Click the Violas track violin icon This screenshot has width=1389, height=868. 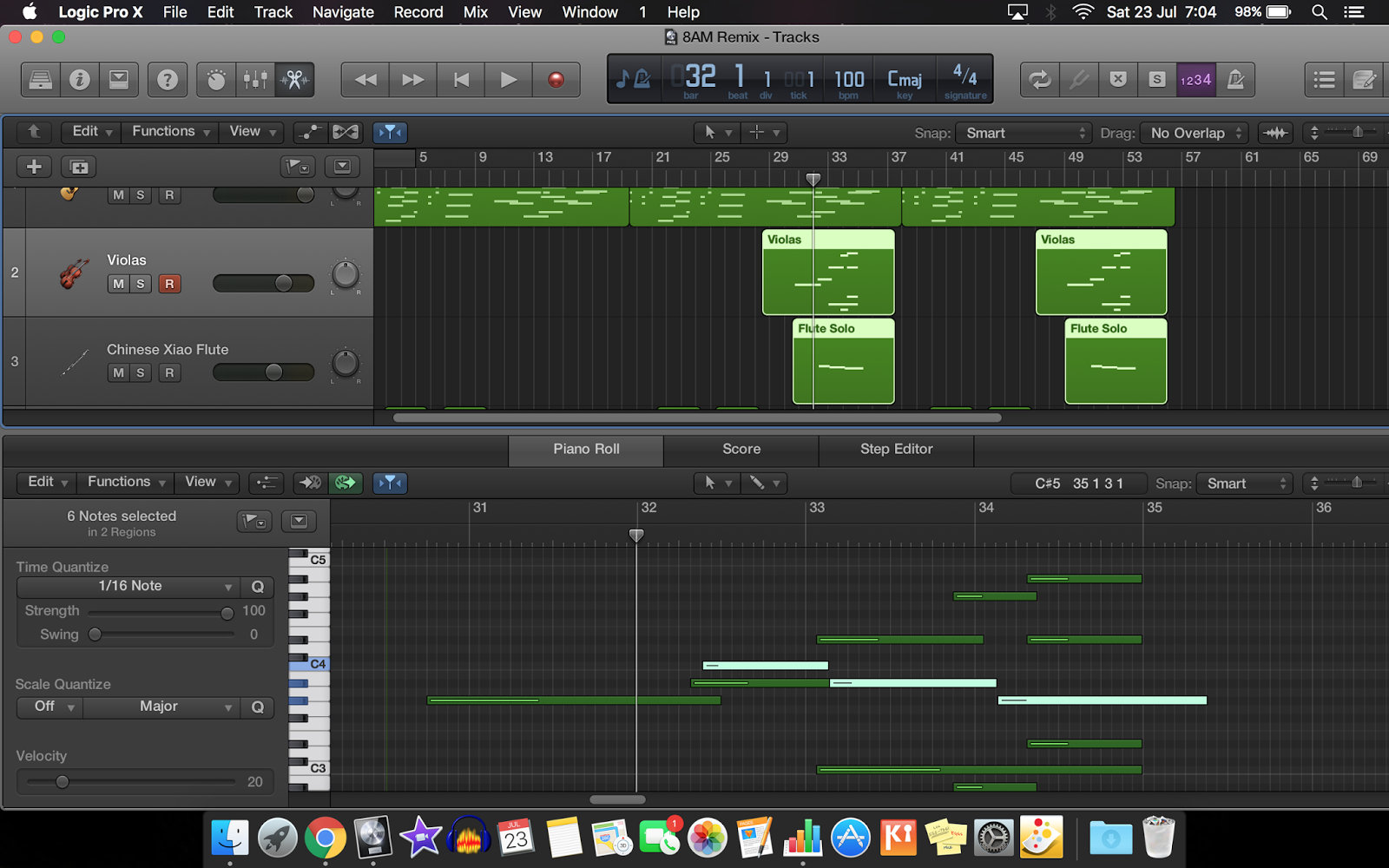(x=74, y=273)
